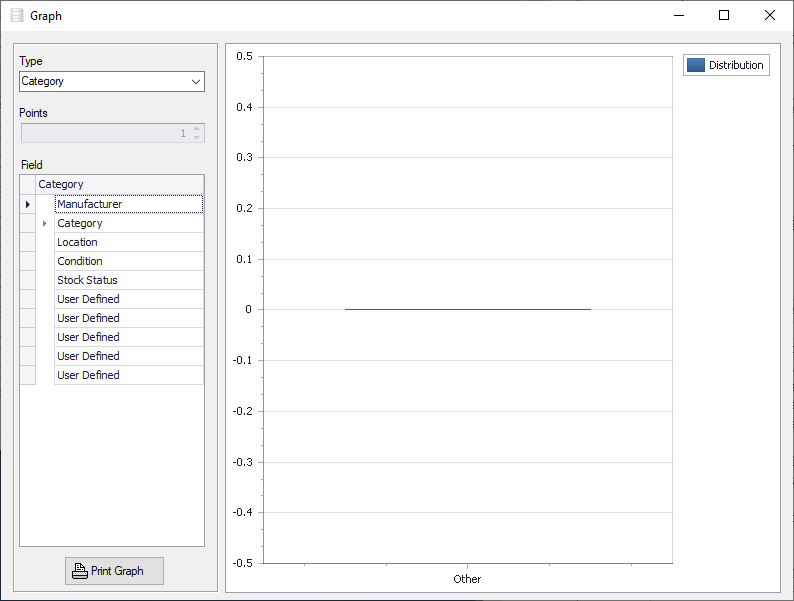Click the 0.5 value on the y-axis
Image resolution: width=794 pixels, height=601 pixels.
pyautogui.click(x=245, y=56)
